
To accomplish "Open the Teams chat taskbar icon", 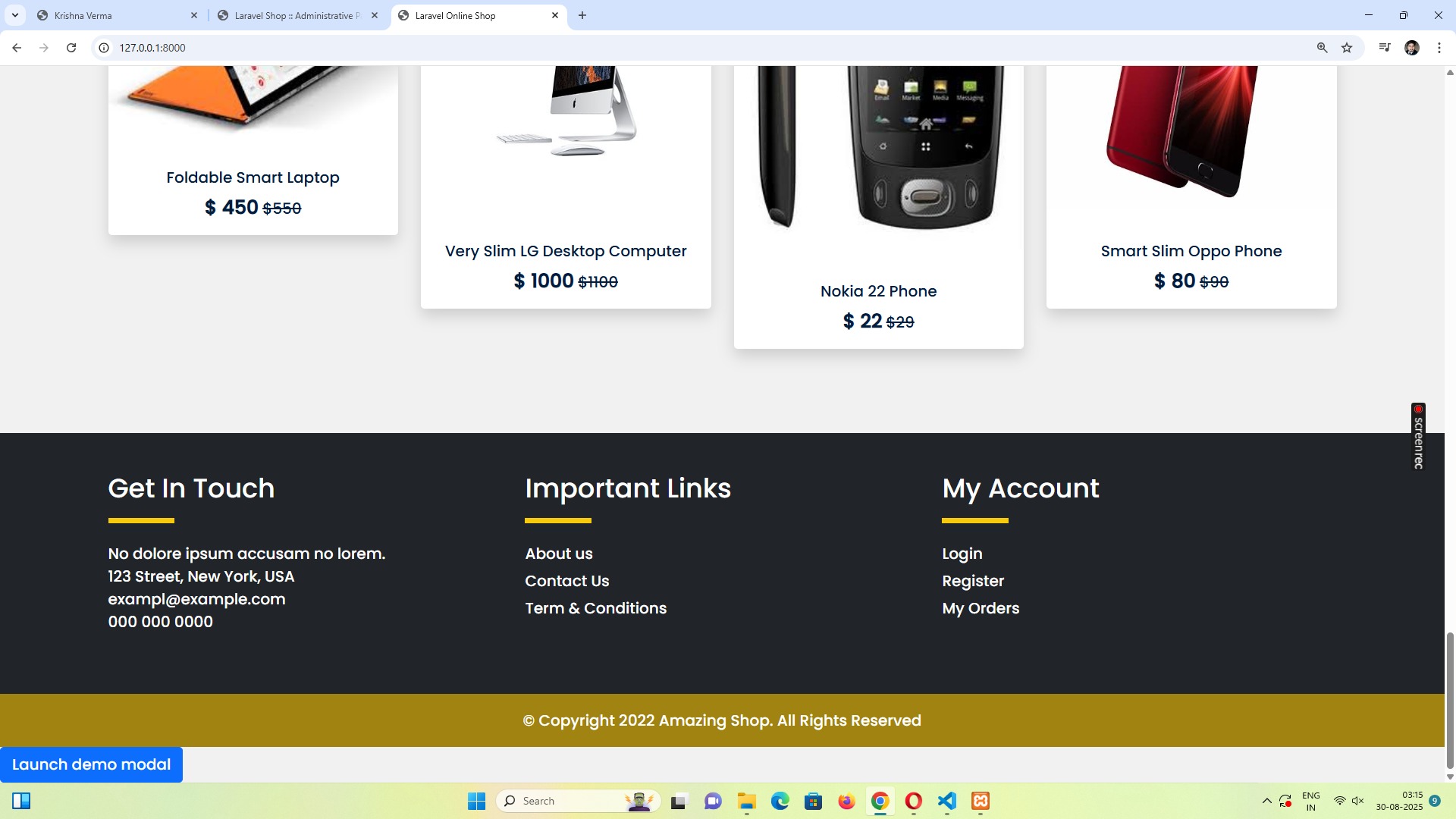I will click(x=713, y=801).
